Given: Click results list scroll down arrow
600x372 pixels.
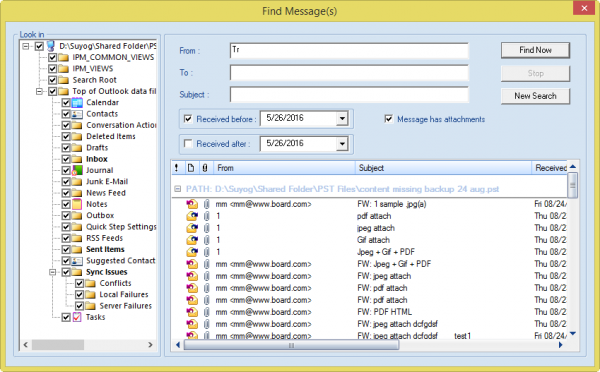Looking at the screenshot, I should tap(572, 334).
